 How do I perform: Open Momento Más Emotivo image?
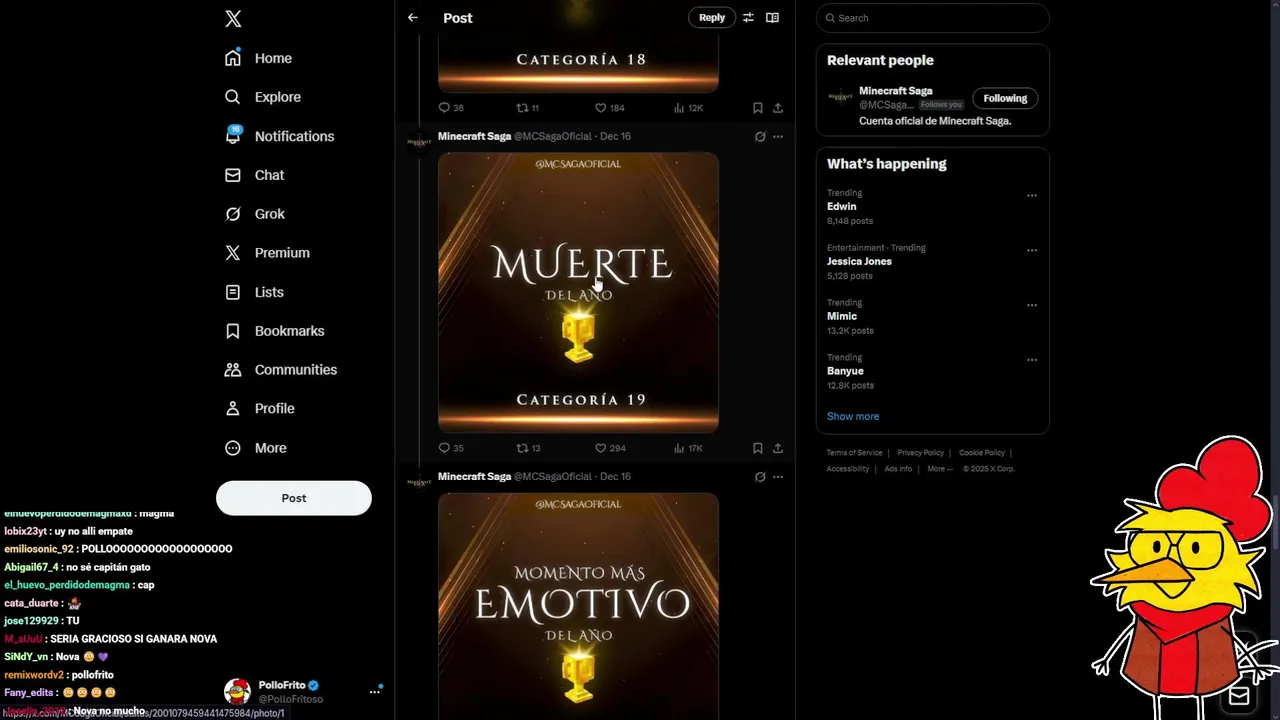pos(578,606)
